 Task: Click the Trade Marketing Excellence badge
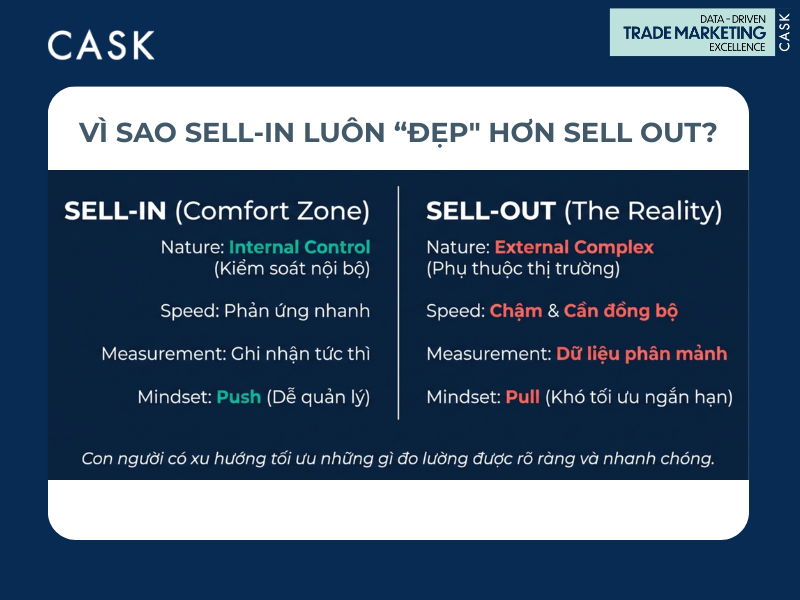[692, 33]
